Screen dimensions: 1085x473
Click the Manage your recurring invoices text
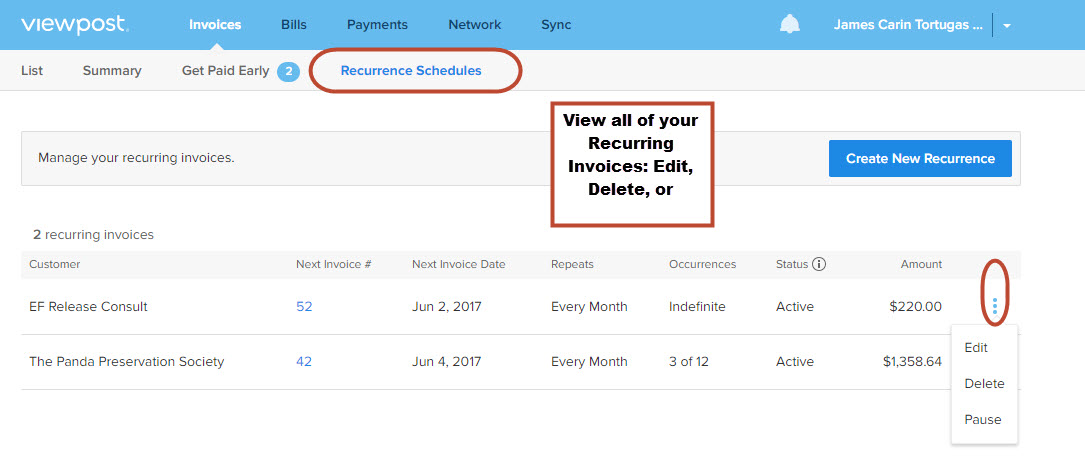(136, 158)
